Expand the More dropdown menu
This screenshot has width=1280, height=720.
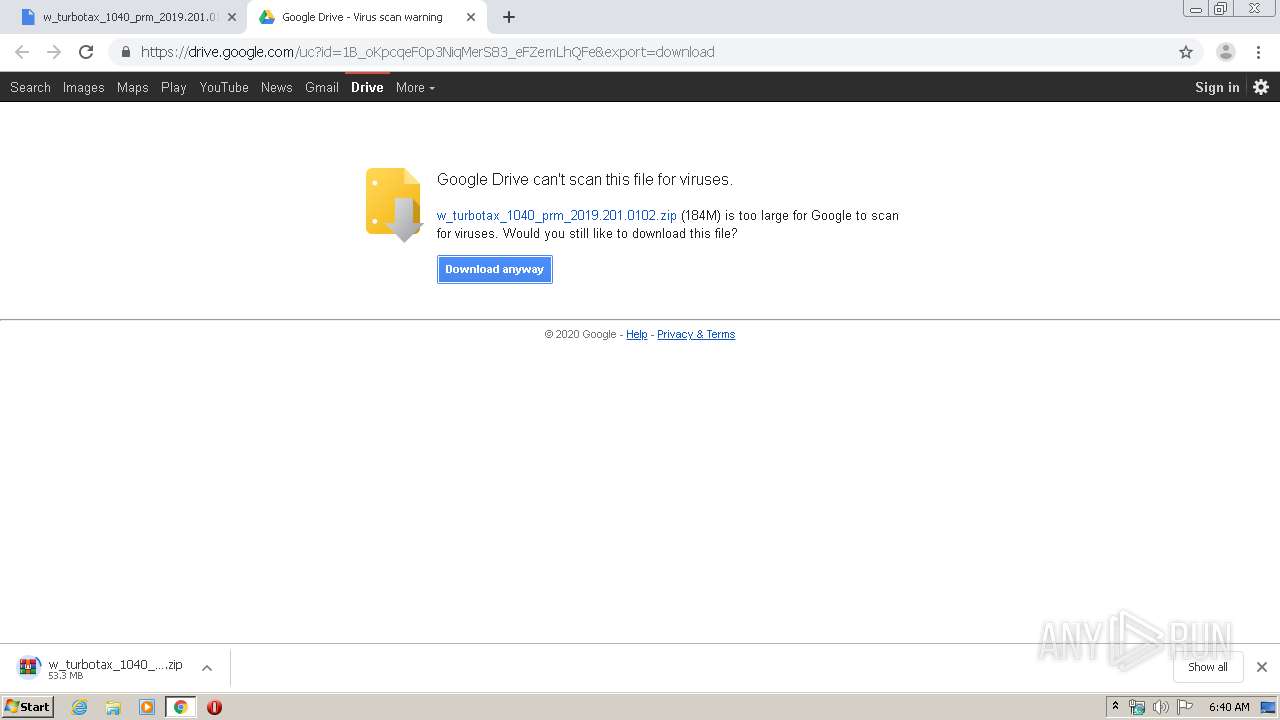415,87
